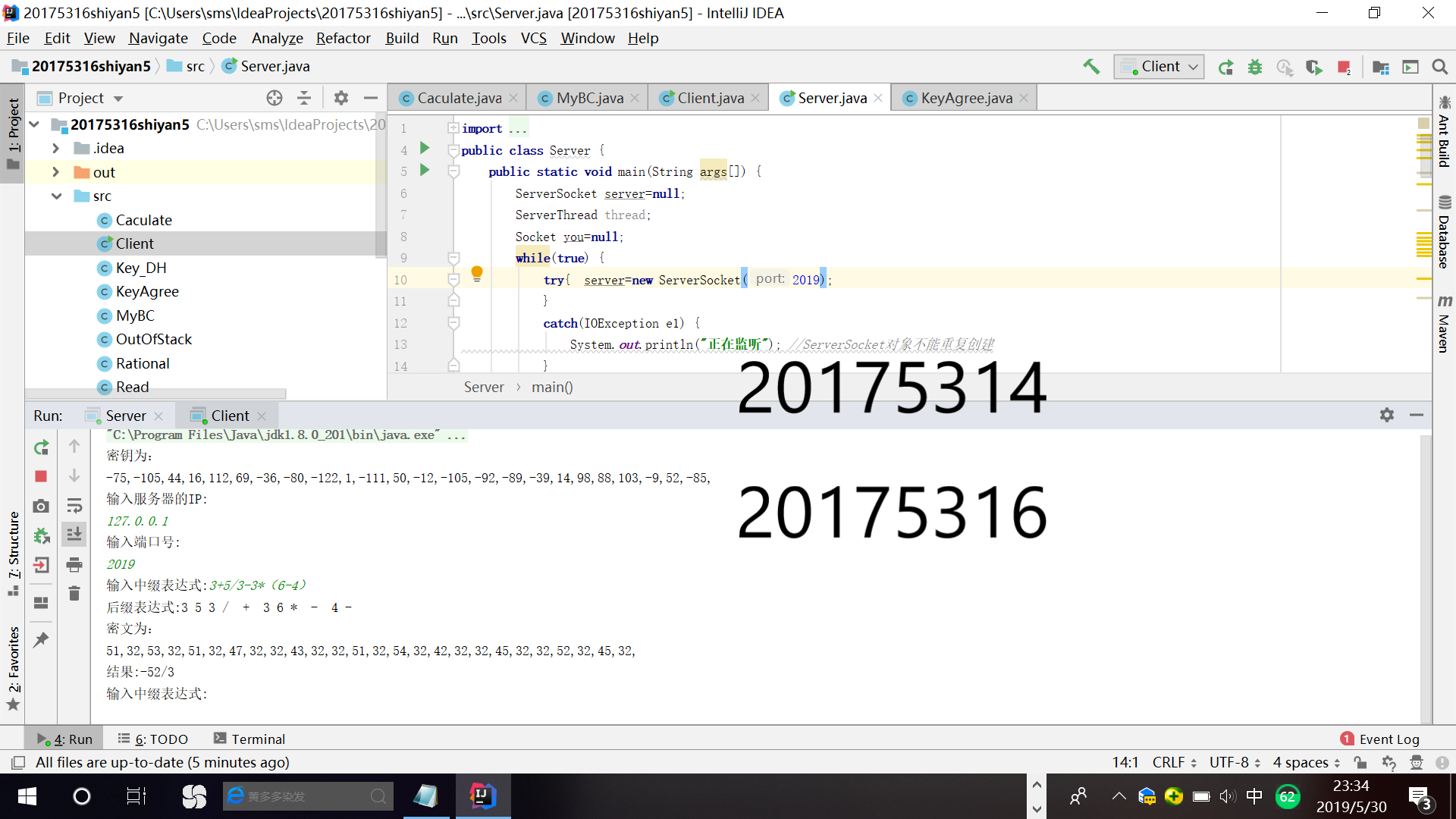The width and height of the screenshot is (1456, 819).
Task: Switch to the KeyAgree.java editor tab
Action: point(965,98)
